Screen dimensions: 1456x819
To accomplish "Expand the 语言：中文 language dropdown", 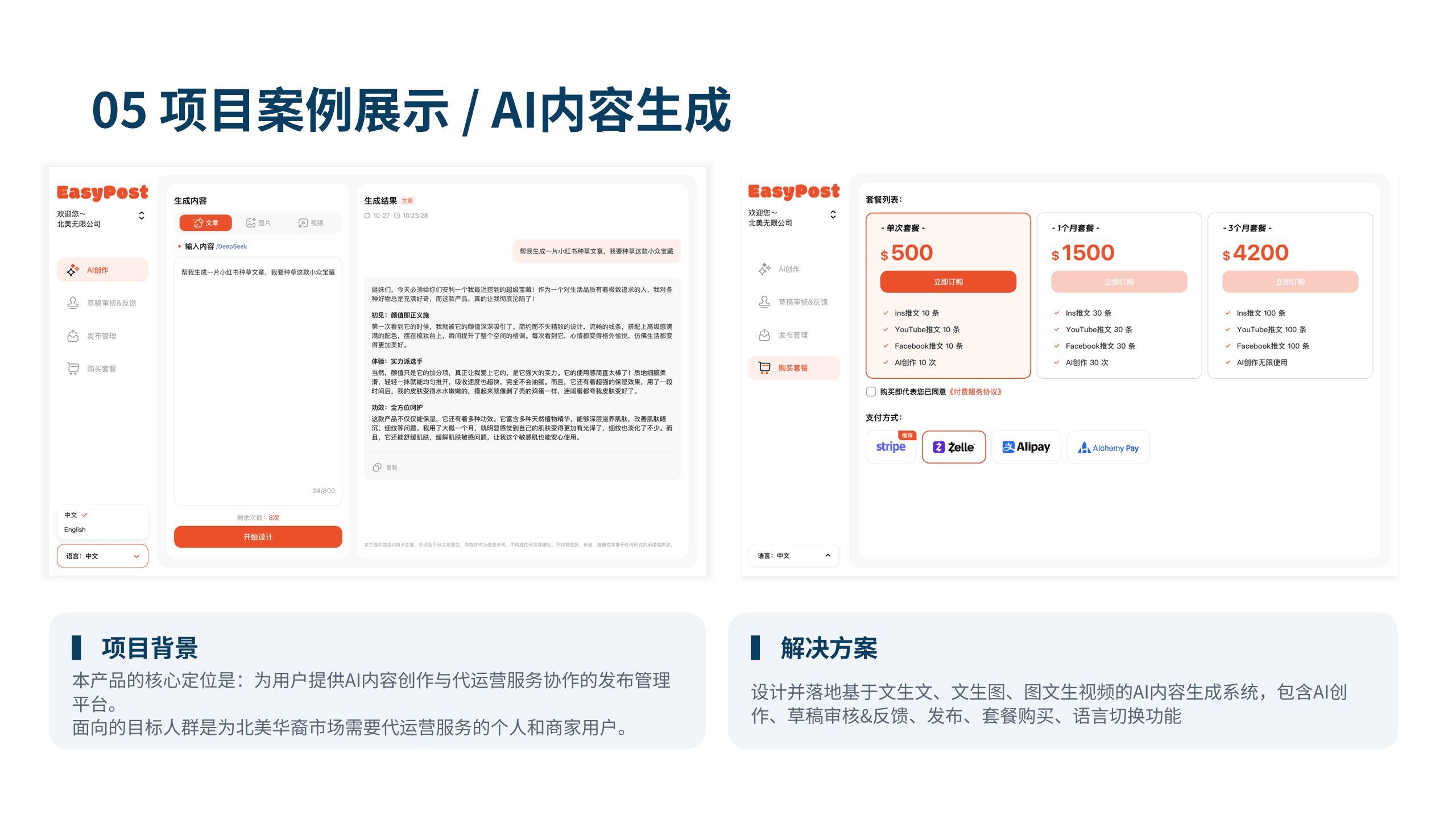I will (102, 556).
